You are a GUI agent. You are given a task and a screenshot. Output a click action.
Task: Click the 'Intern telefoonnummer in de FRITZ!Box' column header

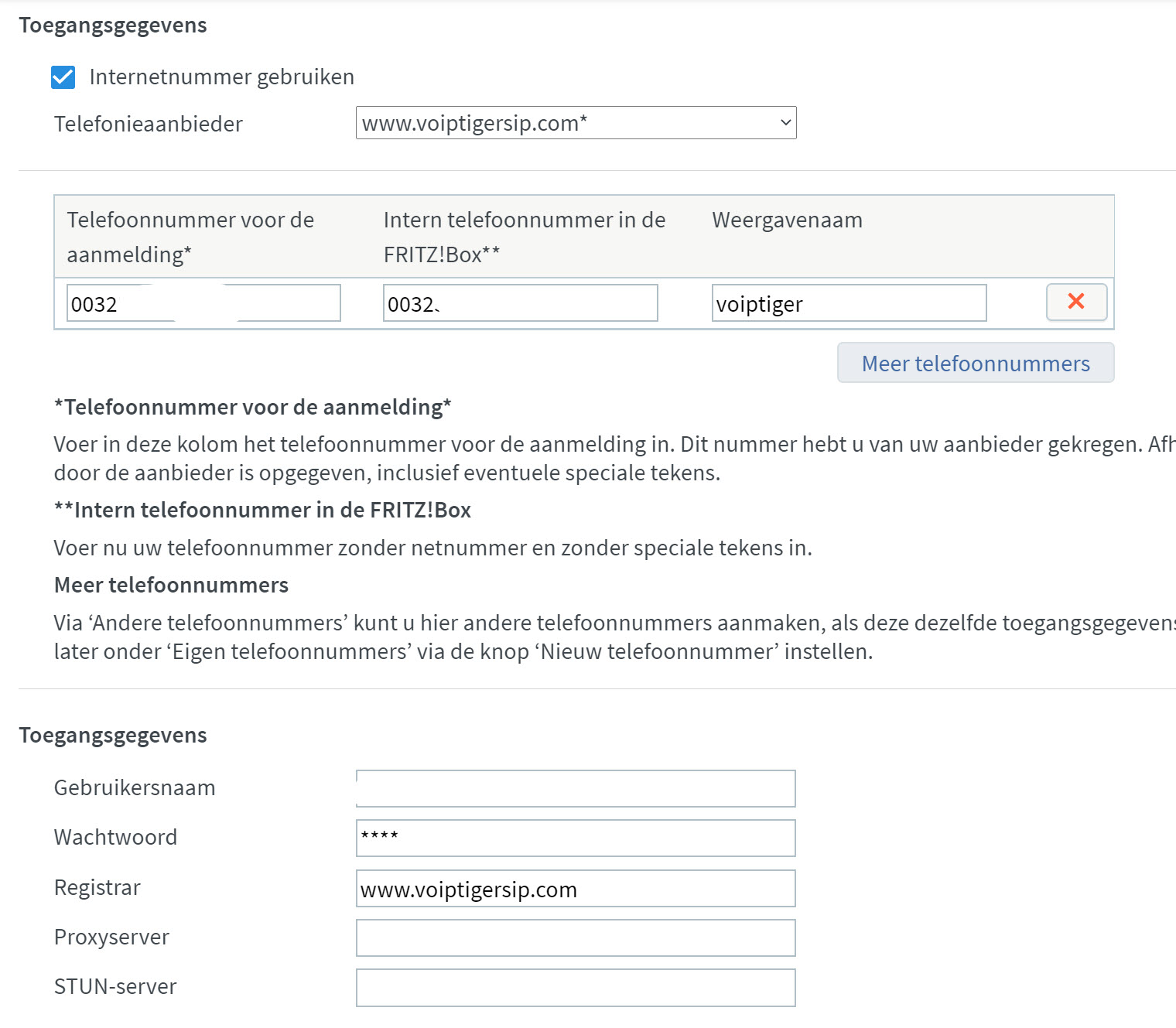[x=524, y=237]
